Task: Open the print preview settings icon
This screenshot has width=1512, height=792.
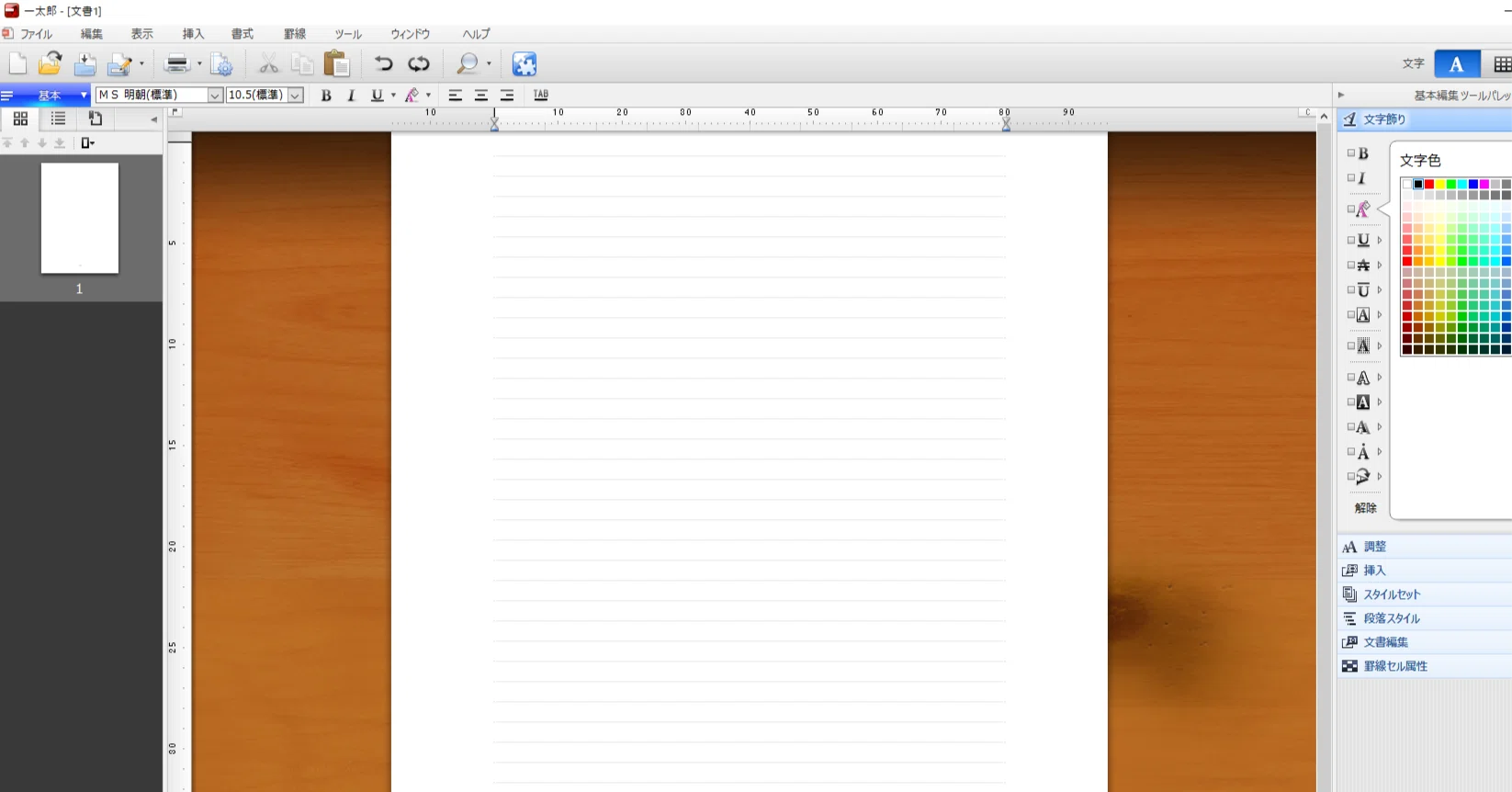Action: click(221, 63)
